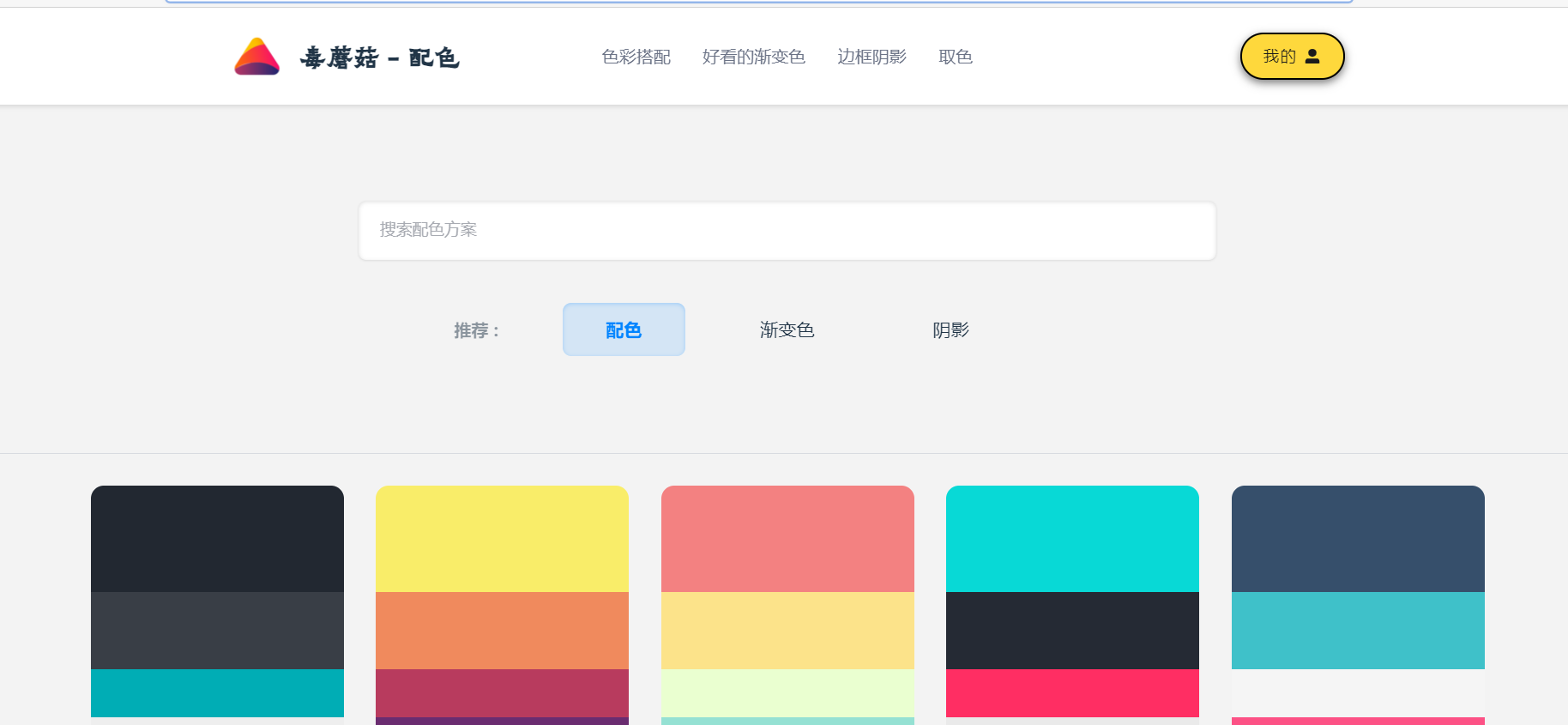Focus the 搜索配色方案 search field
This screenshot has width=1568, height=725.
tap(787, 231)
